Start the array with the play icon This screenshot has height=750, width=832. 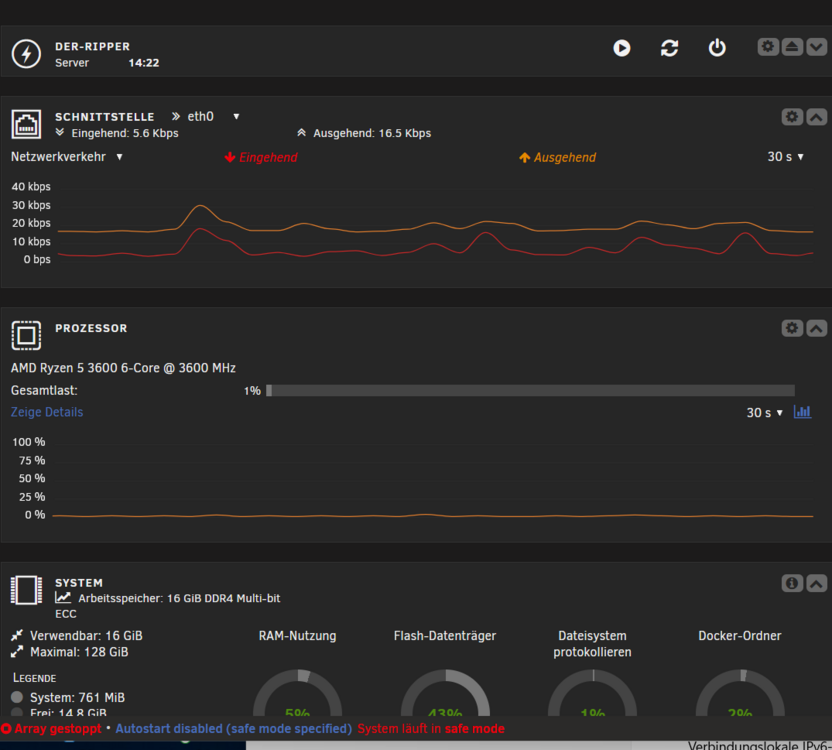[621, 48]
